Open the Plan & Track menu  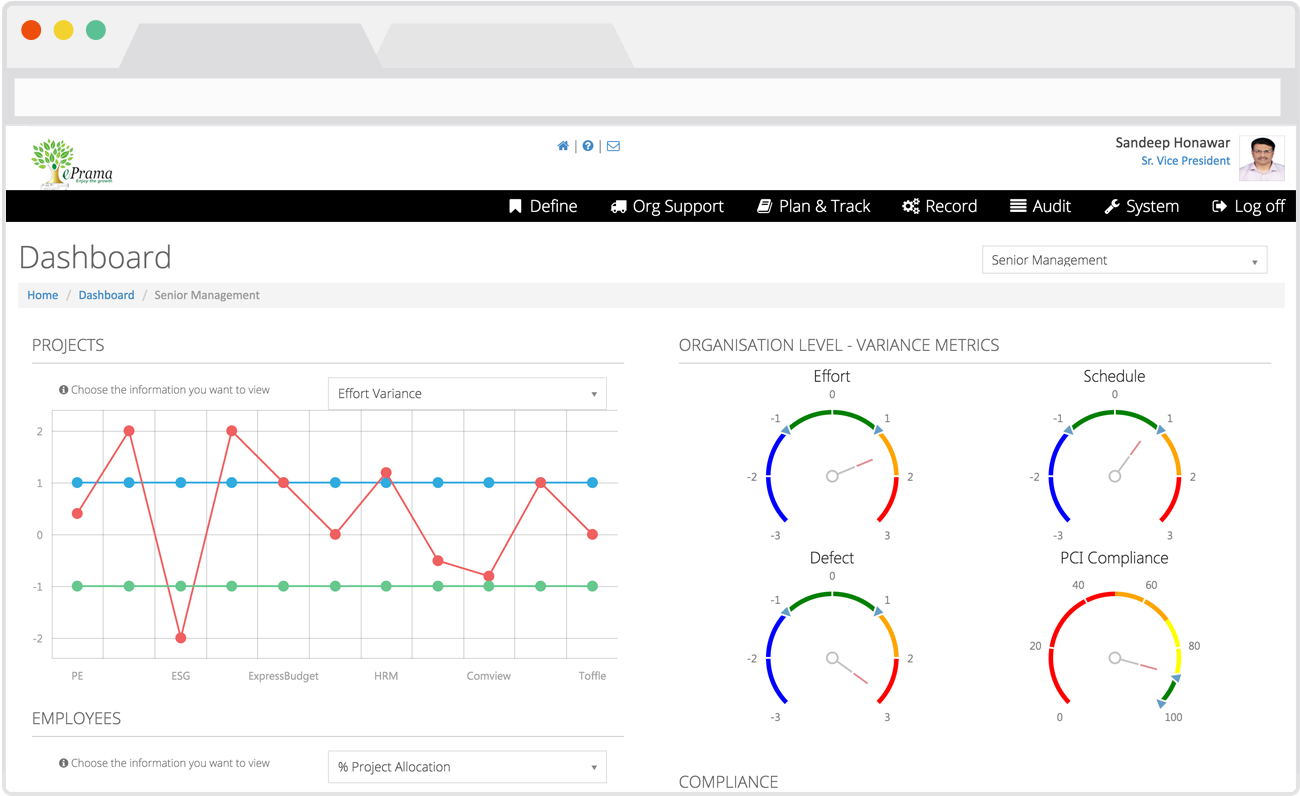[813, 206]
